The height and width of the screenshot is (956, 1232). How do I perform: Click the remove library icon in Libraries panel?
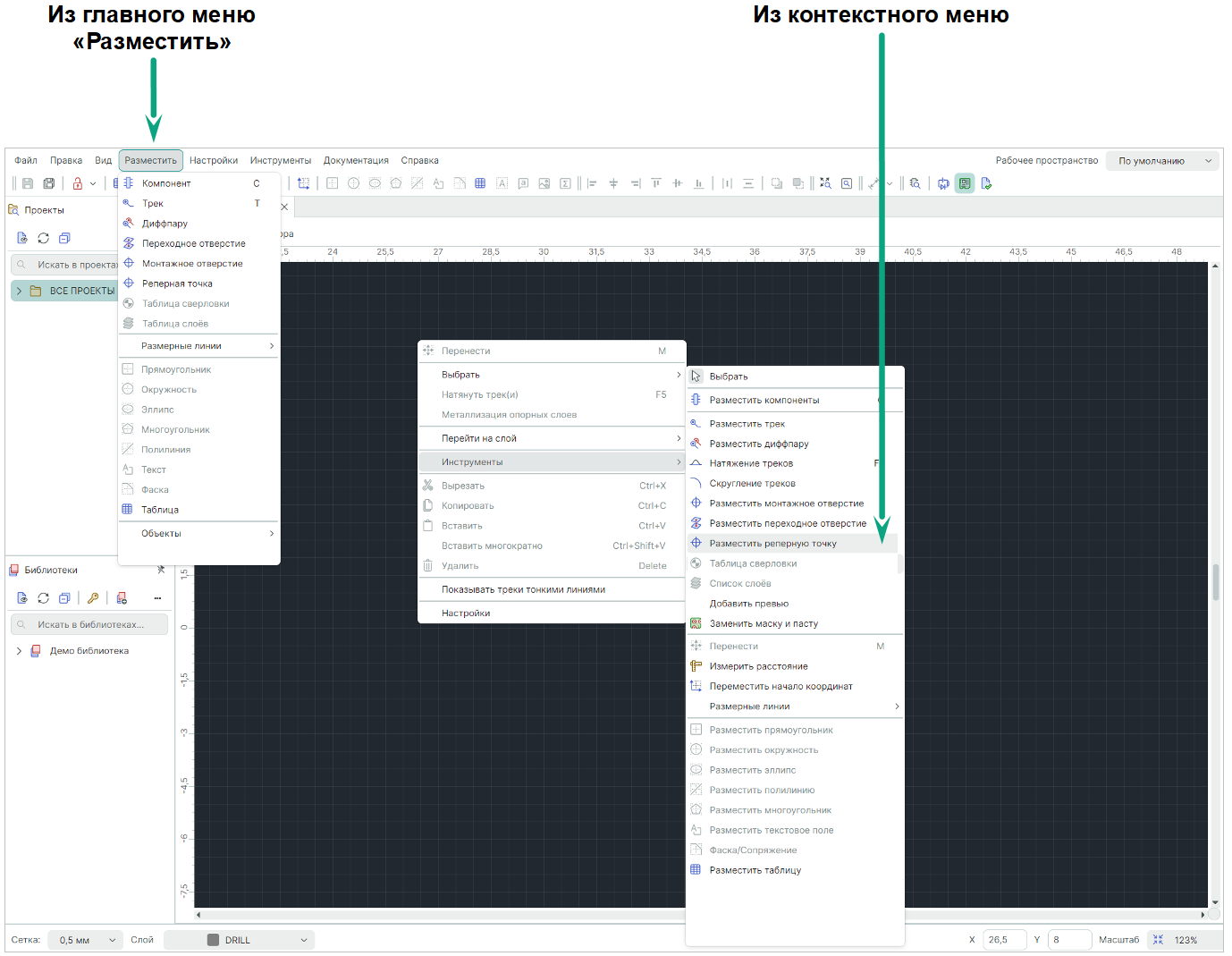[x=122, y=597]
